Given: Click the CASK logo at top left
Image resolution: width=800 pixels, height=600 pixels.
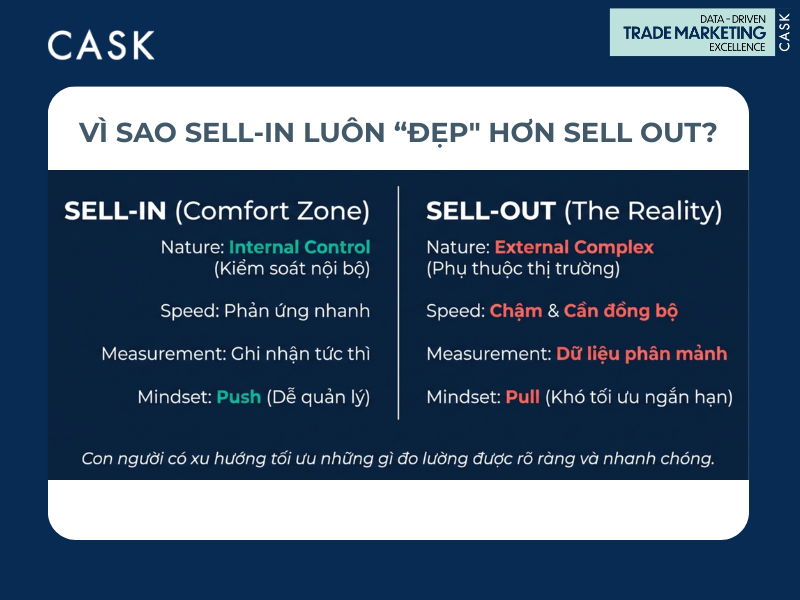Looking at the screenshot, I should click(x=101, y=45).
